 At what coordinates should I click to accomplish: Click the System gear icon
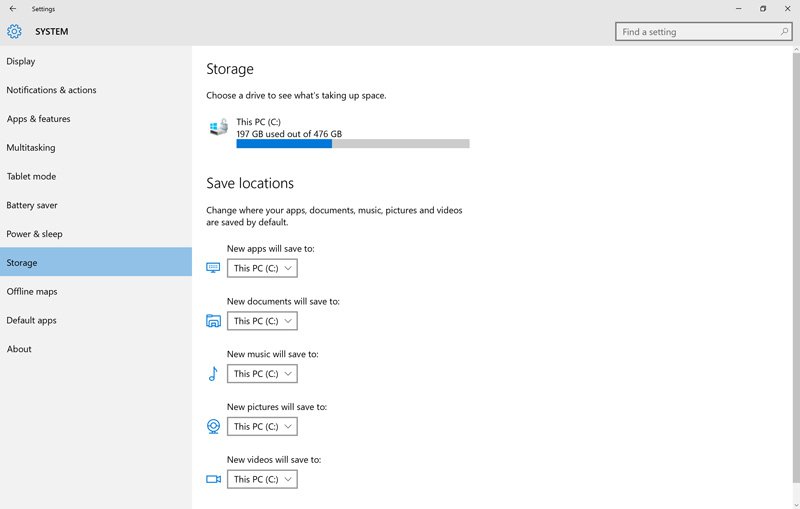(x=14, y=31)
